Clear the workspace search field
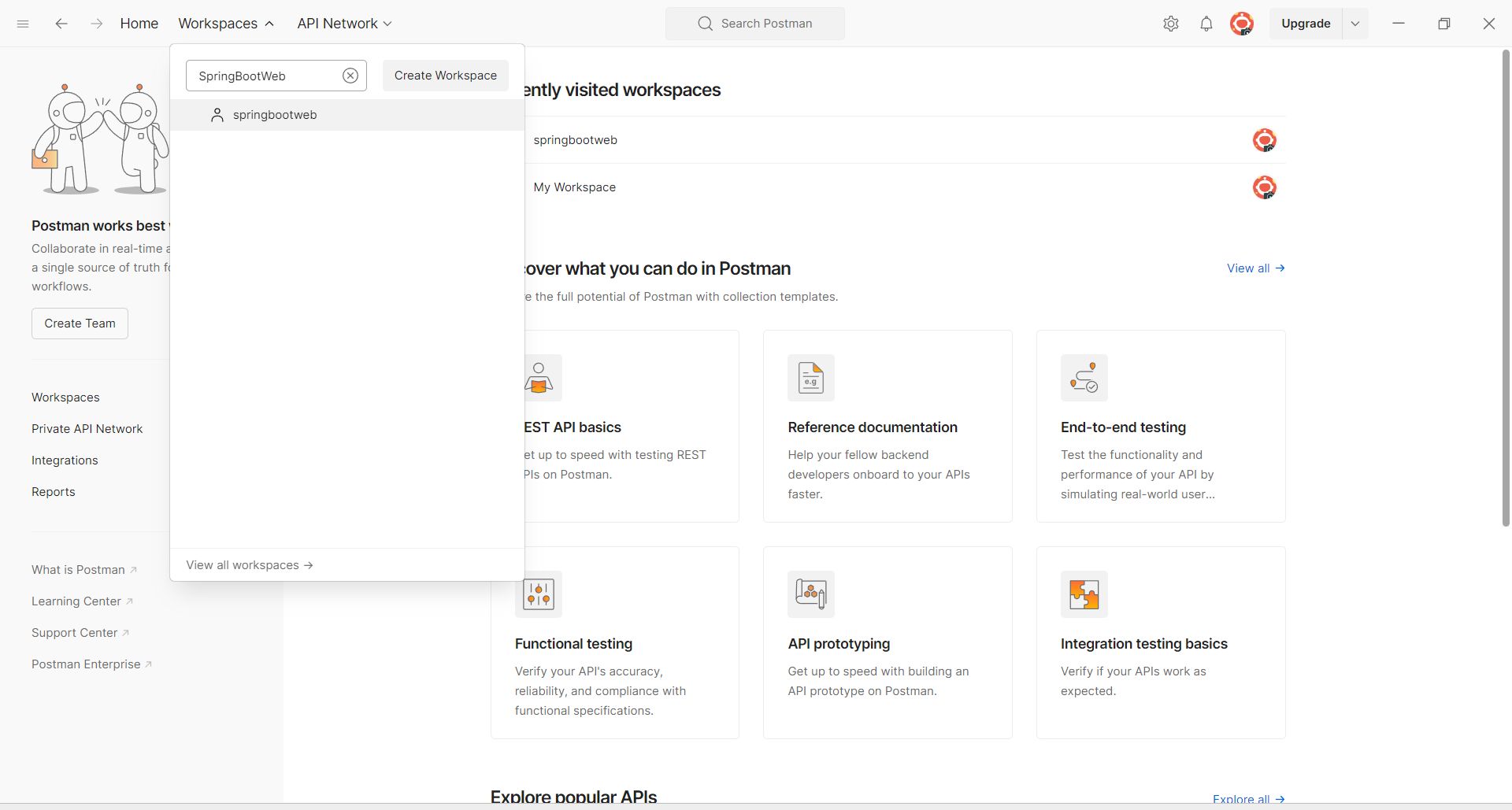The image size is (1512, 810). point(350,76)
